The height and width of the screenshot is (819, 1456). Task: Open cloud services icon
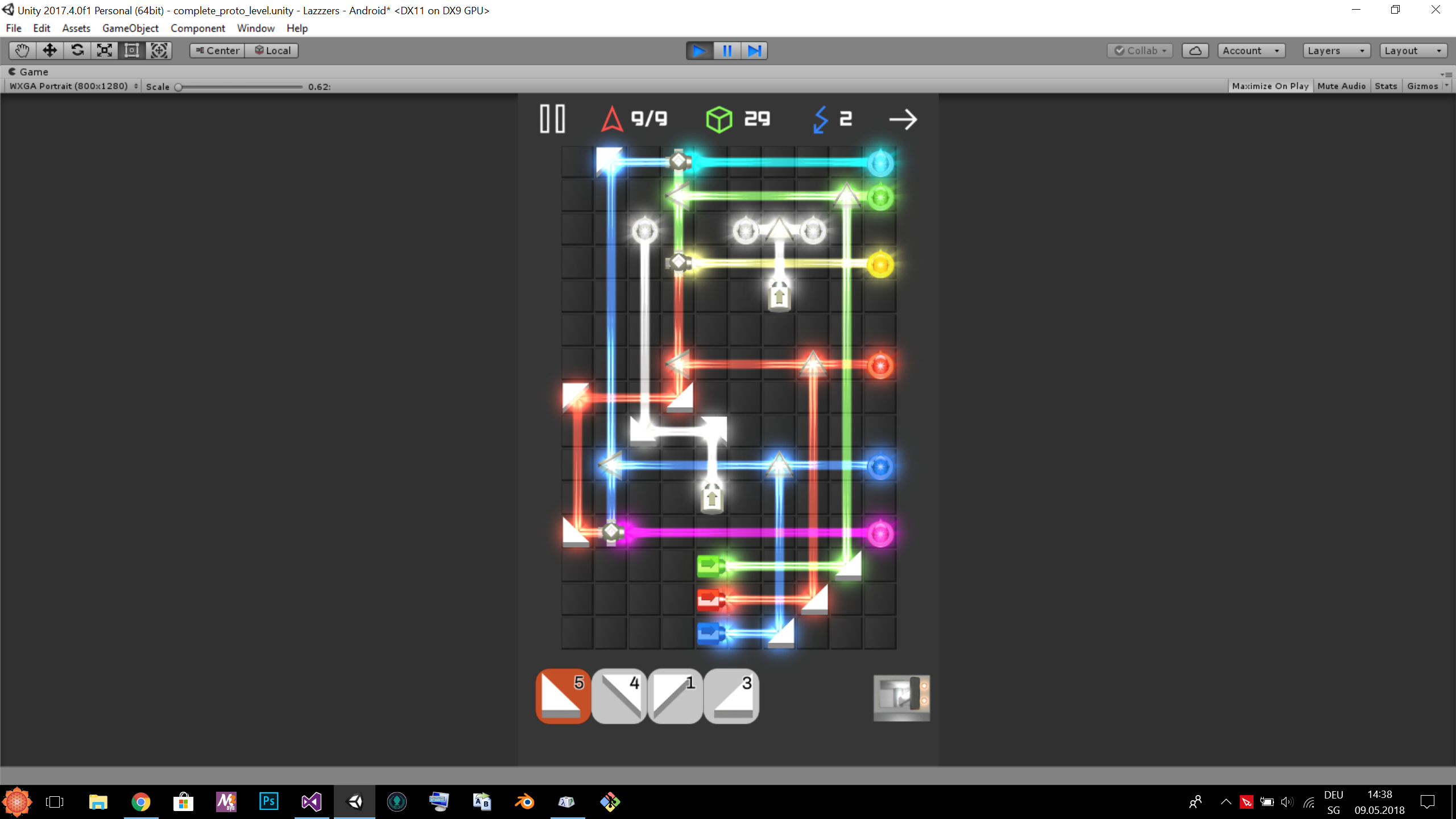click(1195, 51)
